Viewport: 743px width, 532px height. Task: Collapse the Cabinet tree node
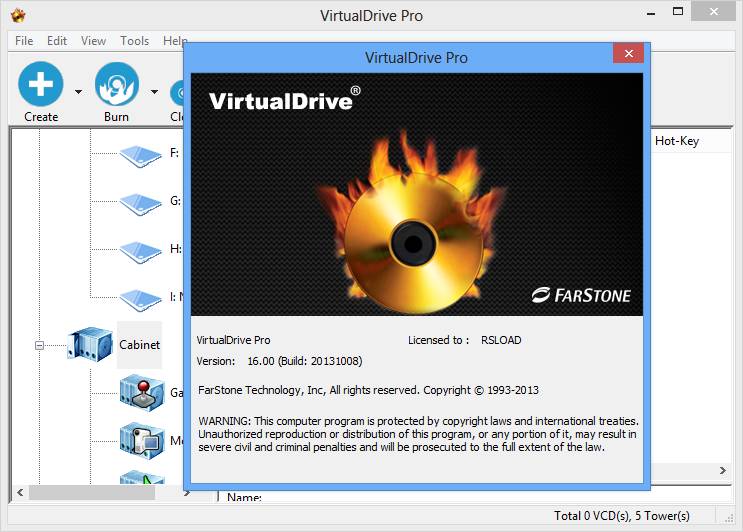(39, 345)
